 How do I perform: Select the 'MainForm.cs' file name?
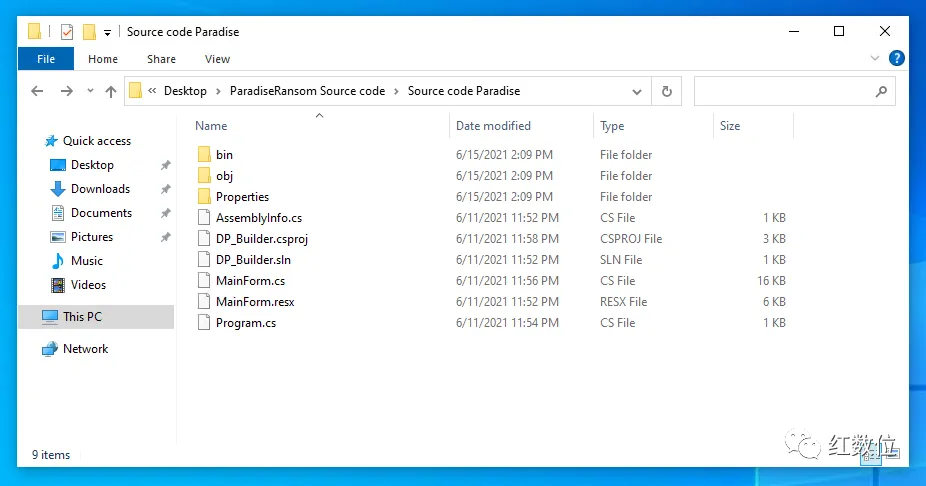pos(250,281)
